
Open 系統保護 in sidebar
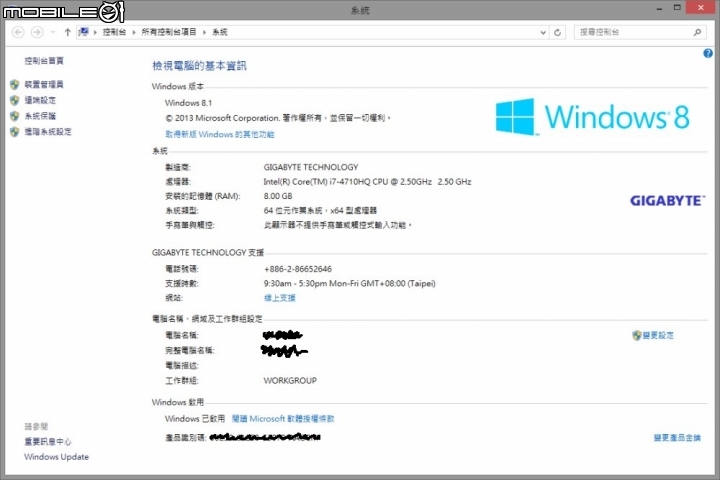tap(40, 116)
